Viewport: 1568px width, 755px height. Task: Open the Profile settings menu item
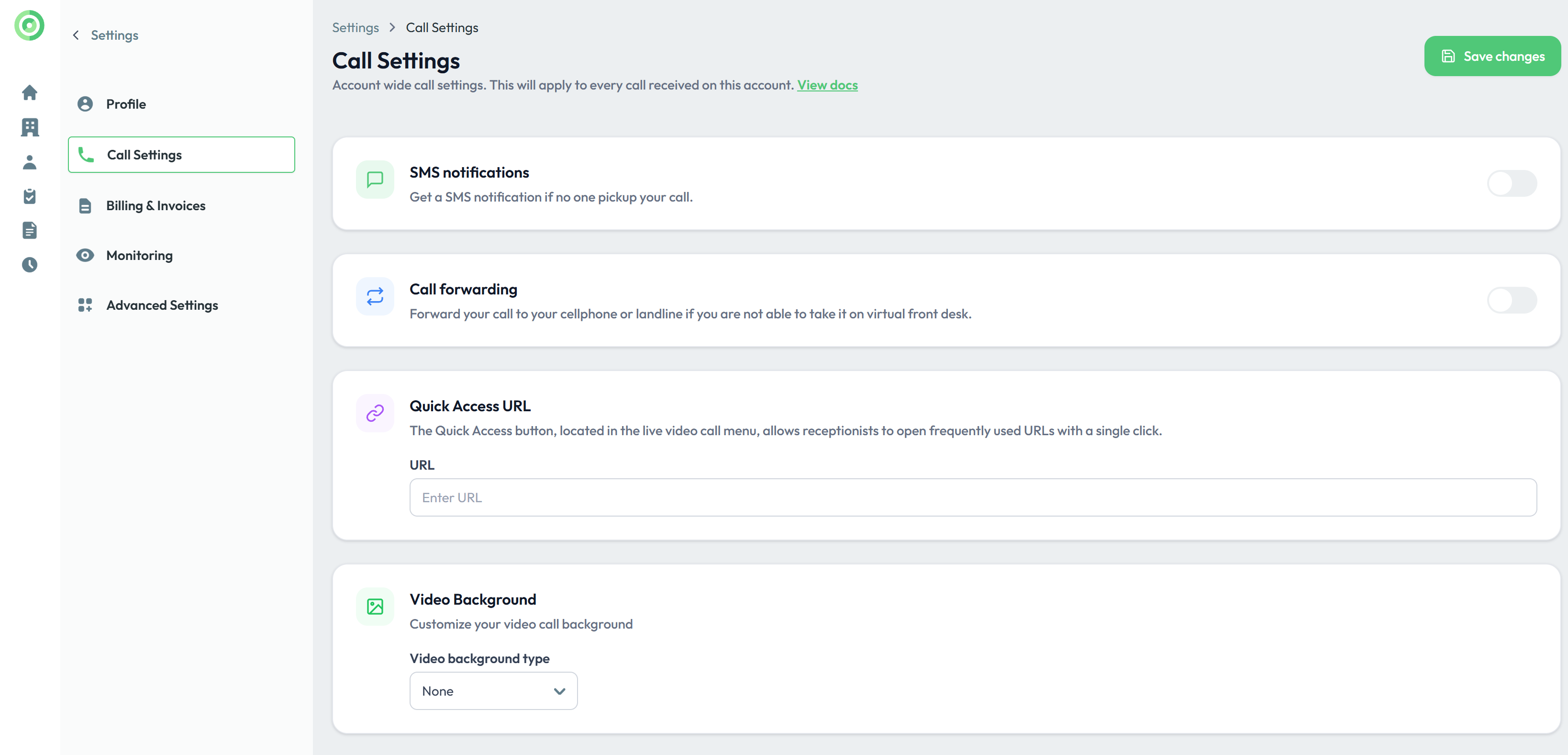pyautogui.click(x=126, y=104)
